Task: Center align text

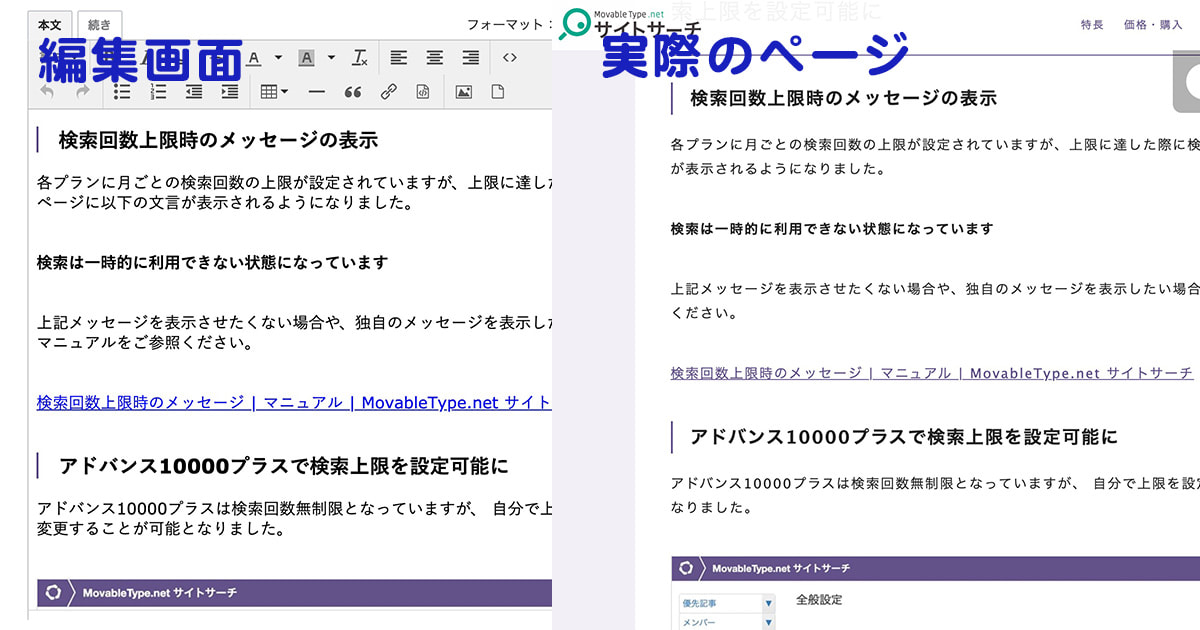Action: tap(434, 58)
